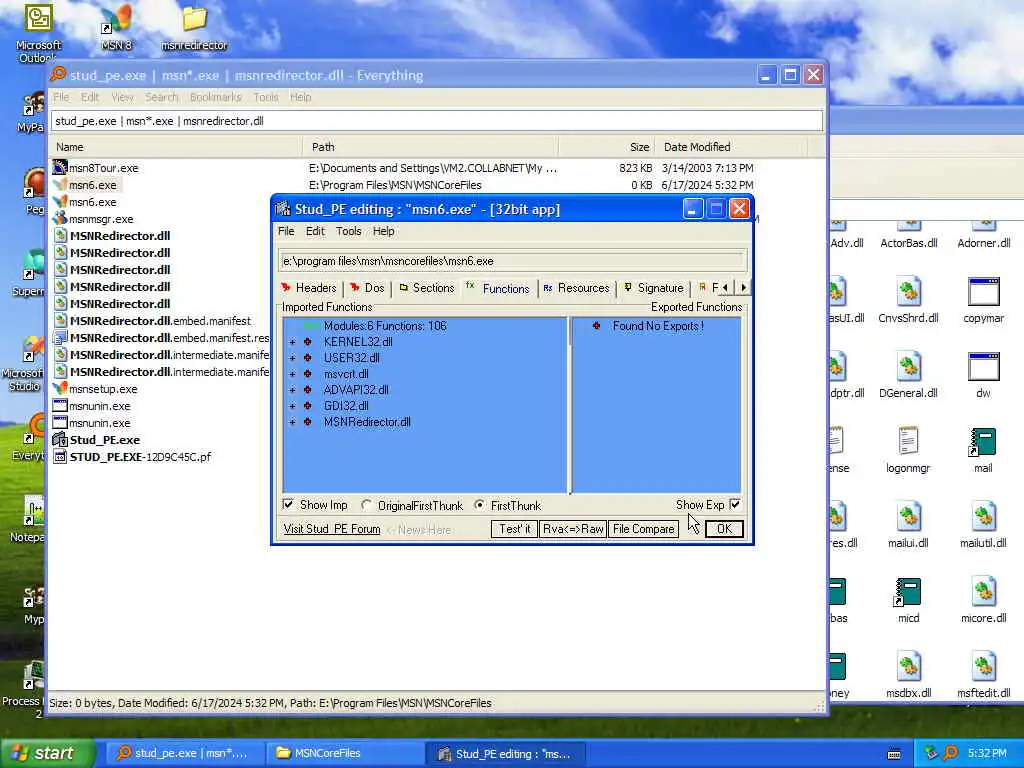Screen dimensions: 1024x768
Task: Click the Rva<=>Raw button
Action: [x=573, y=529]
